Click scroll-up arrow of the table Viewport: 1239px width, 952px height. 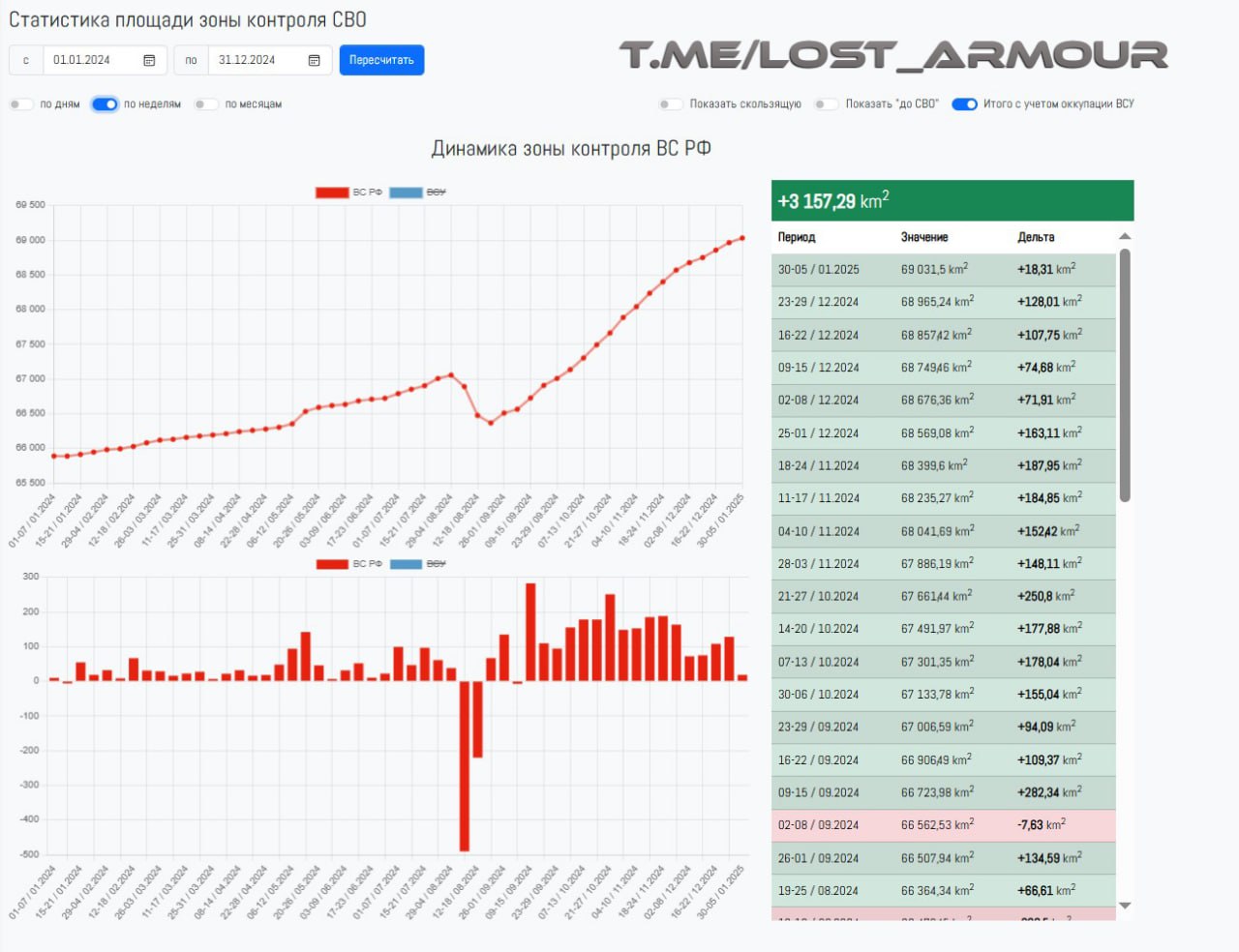pyautogui.click(x=1125, y=236)
